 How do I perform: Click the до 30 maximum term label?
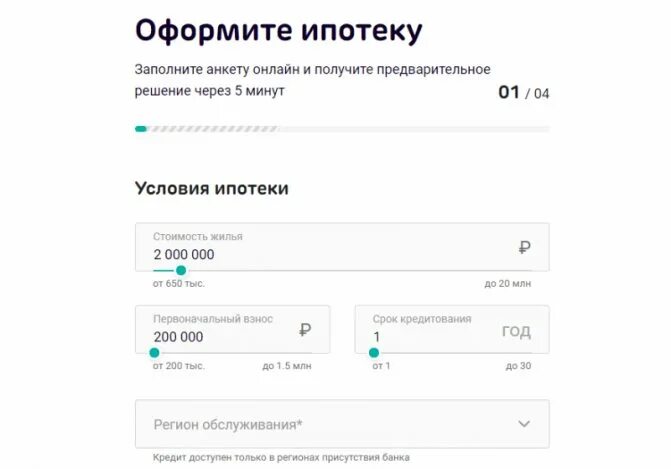(x=518, y=366)
